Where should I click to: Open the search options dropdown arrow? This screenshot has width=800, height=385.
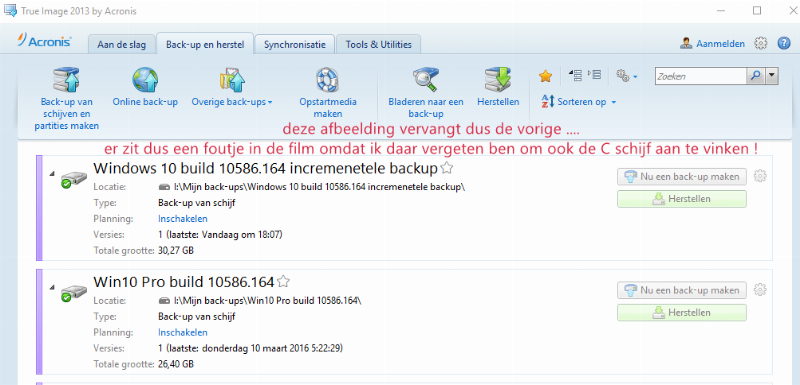pos(771,76)
